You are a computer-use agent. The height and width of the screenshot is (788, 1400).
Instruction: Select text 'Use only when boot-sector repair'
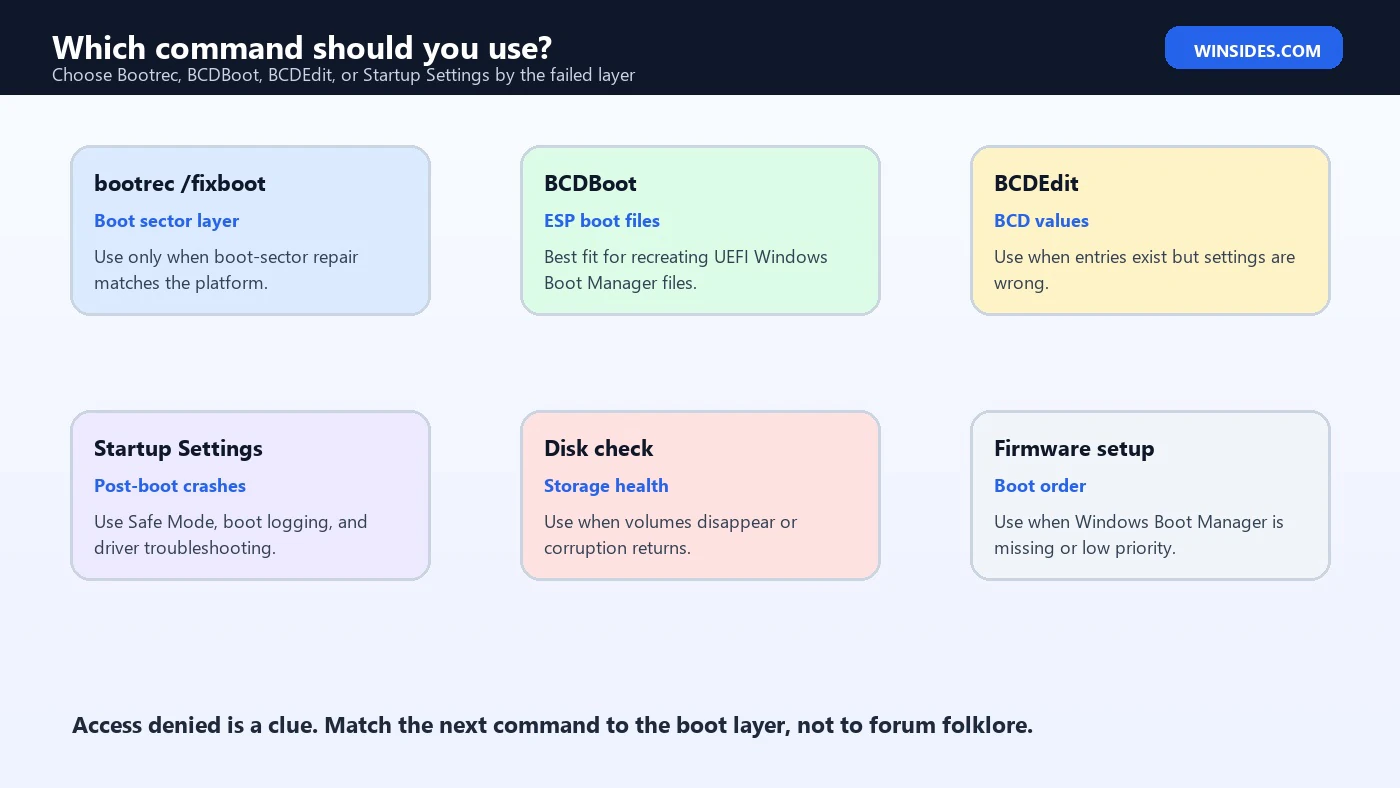point(226,257)
